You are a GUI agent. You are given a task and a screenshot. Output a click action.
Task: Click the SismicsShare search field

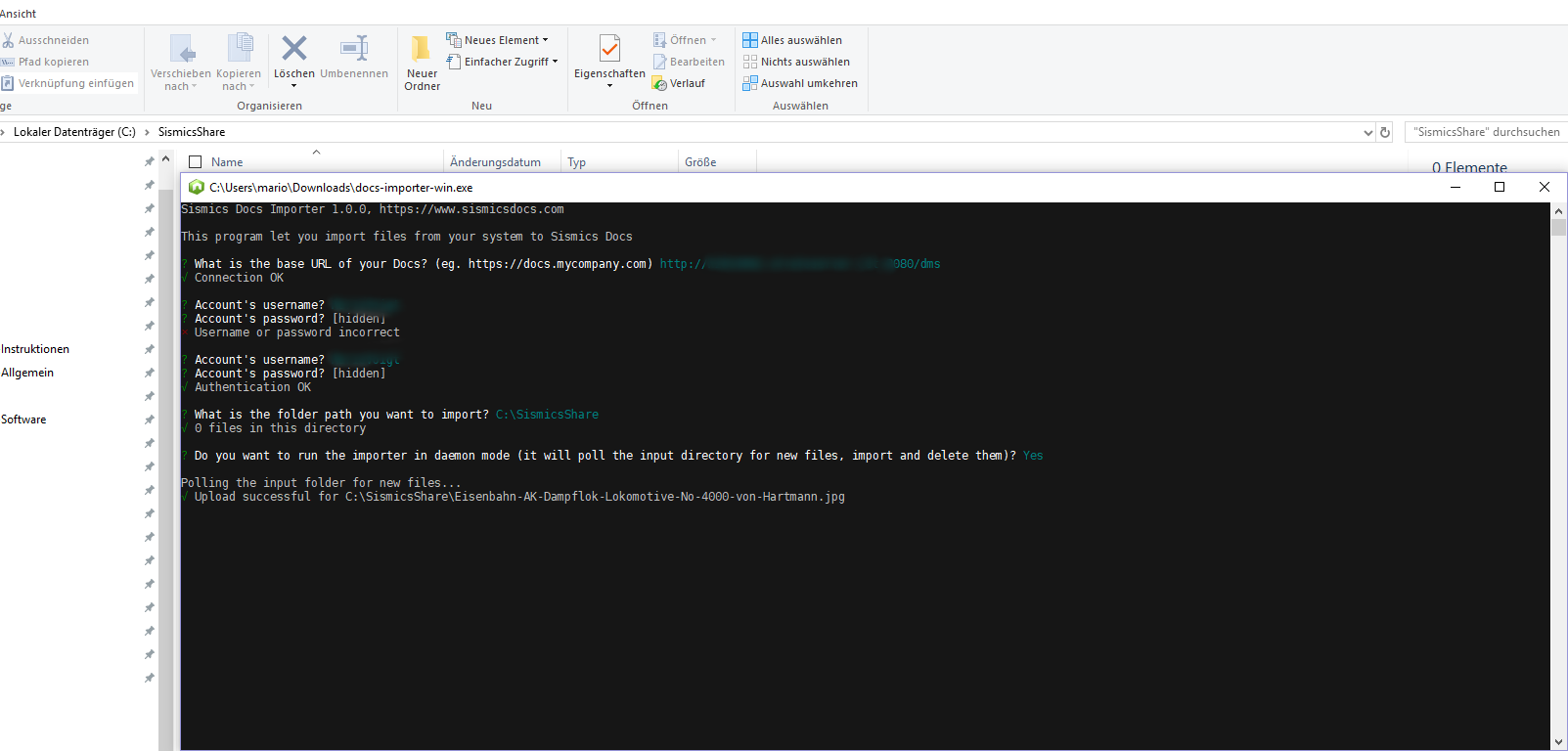tap(1486, 132)
